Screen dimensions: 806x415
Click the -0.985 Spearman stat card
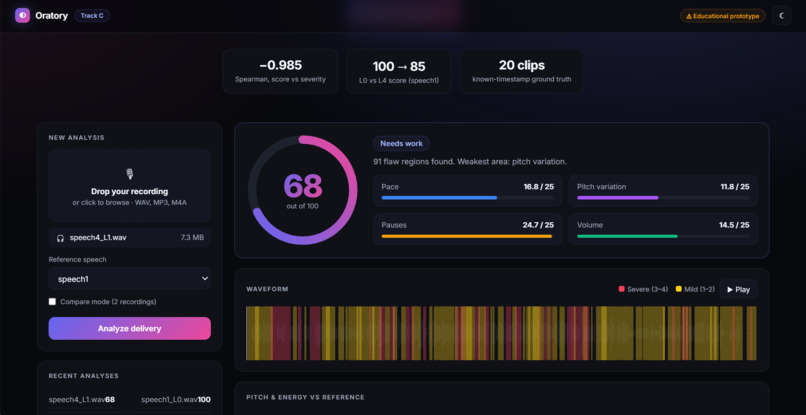tap(280, 71)
